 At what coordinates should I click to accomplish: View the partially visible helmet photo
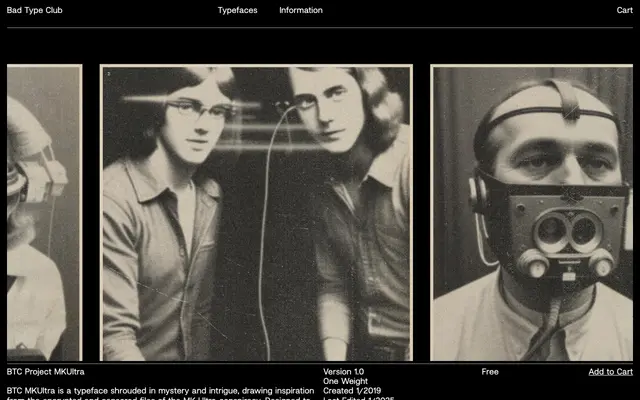point(44,213)
